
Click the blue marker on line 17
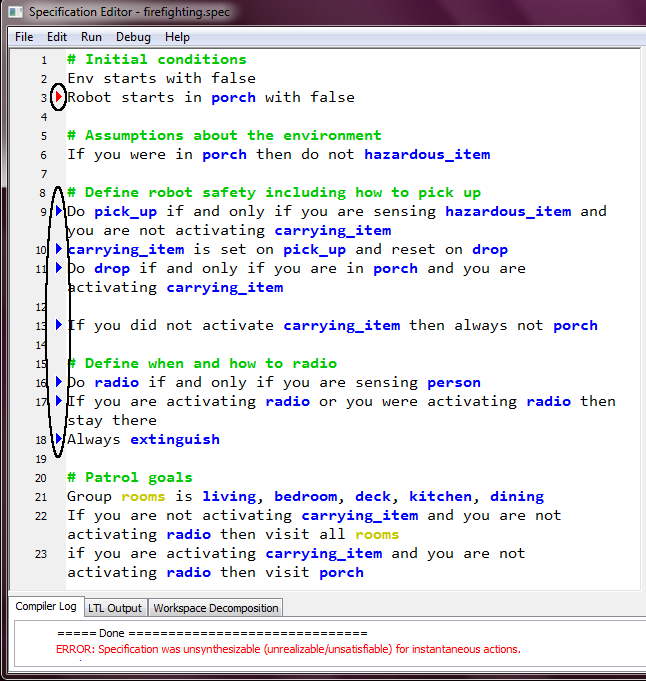(59, 401)
